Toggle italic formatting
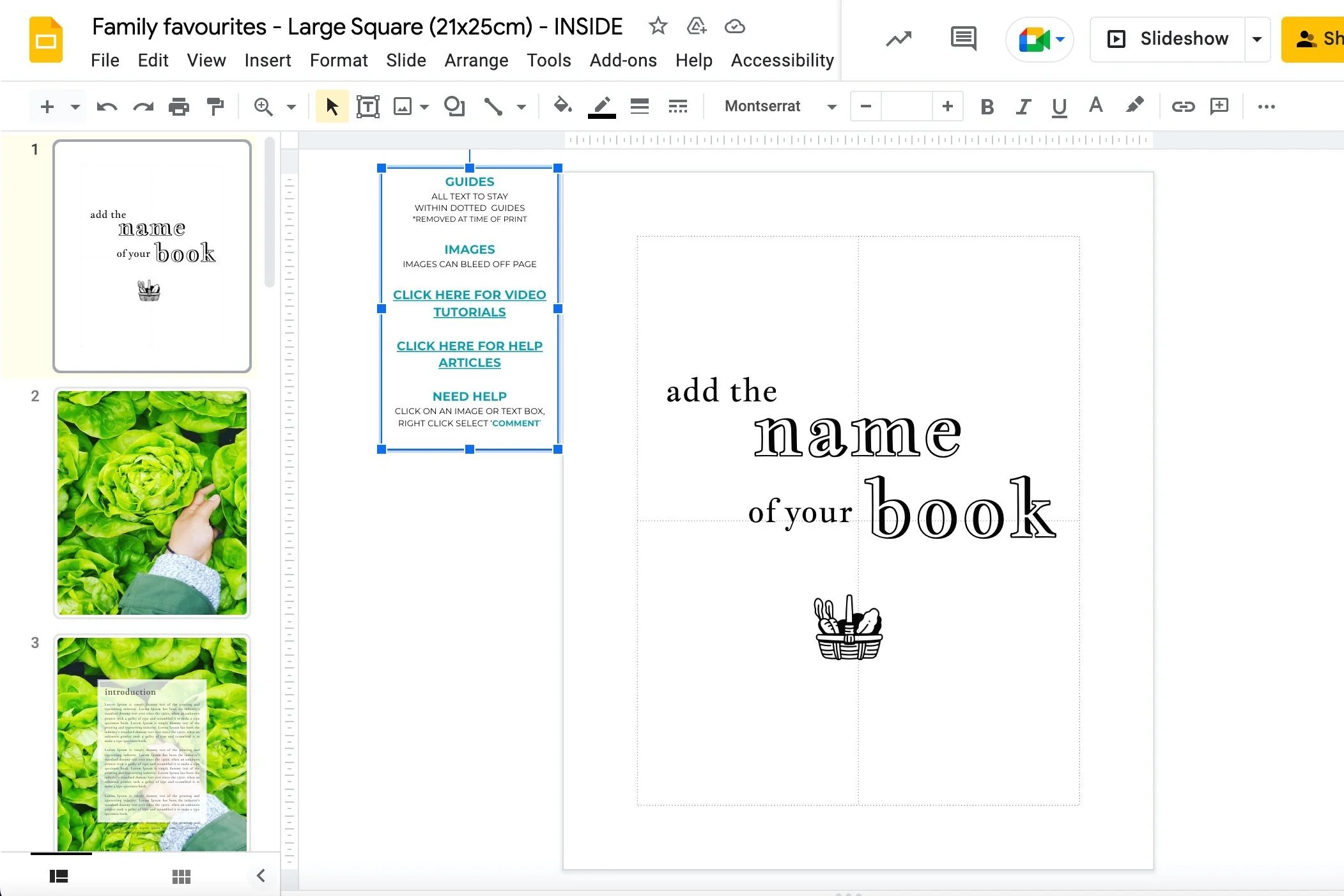1344x896 pixels. (x=1023, y=106)
